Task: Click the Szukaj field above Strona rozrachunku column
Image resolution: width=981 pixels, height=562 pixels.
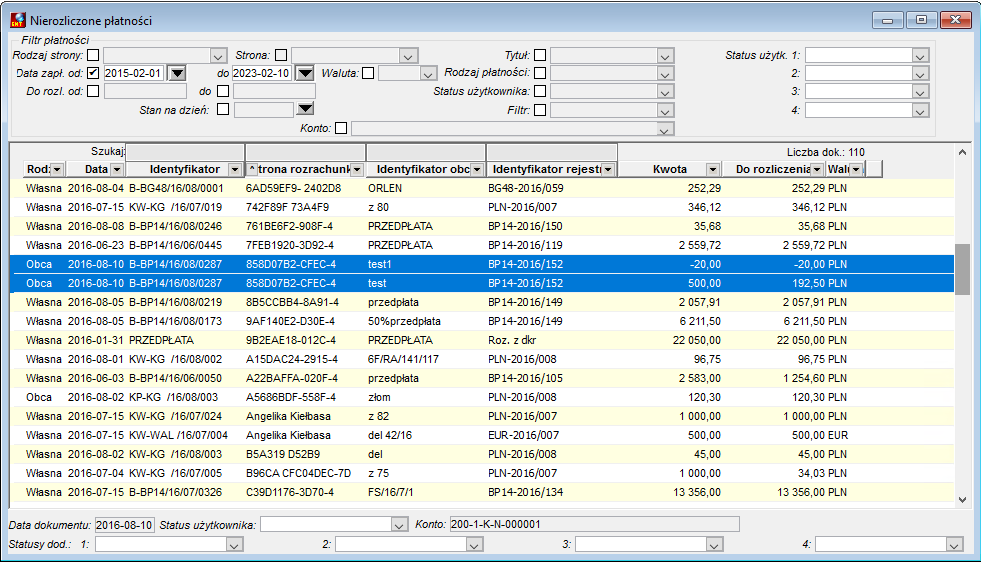Action: (x=305, y=152)
